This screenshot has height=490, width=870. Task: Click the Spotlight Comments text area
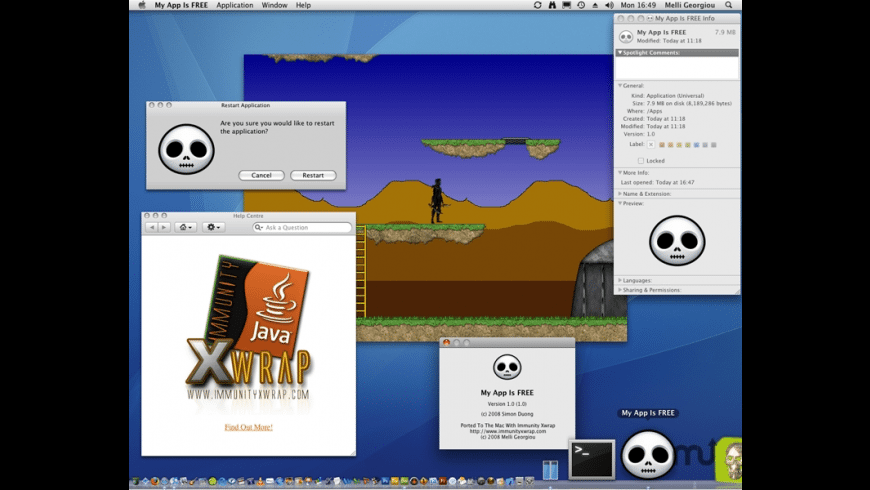pyautogui.click(x=677, y=68)
